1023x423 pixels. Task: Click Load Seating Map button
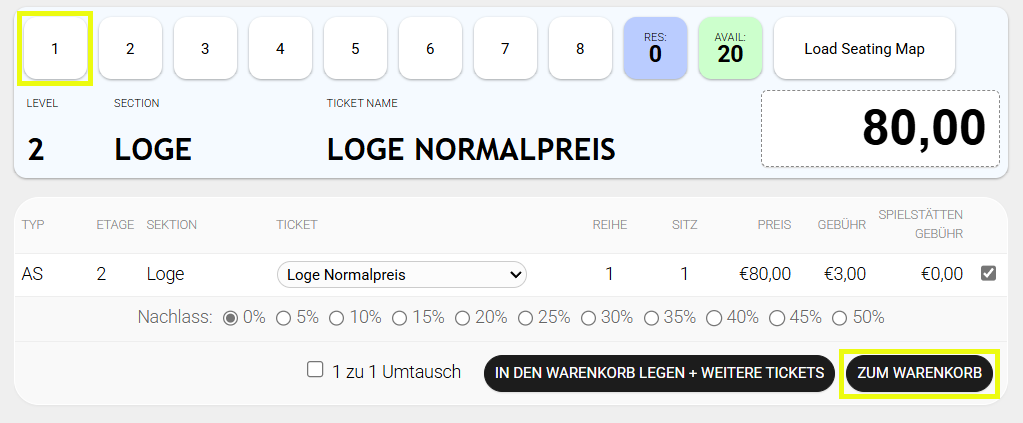click(864, 48)
